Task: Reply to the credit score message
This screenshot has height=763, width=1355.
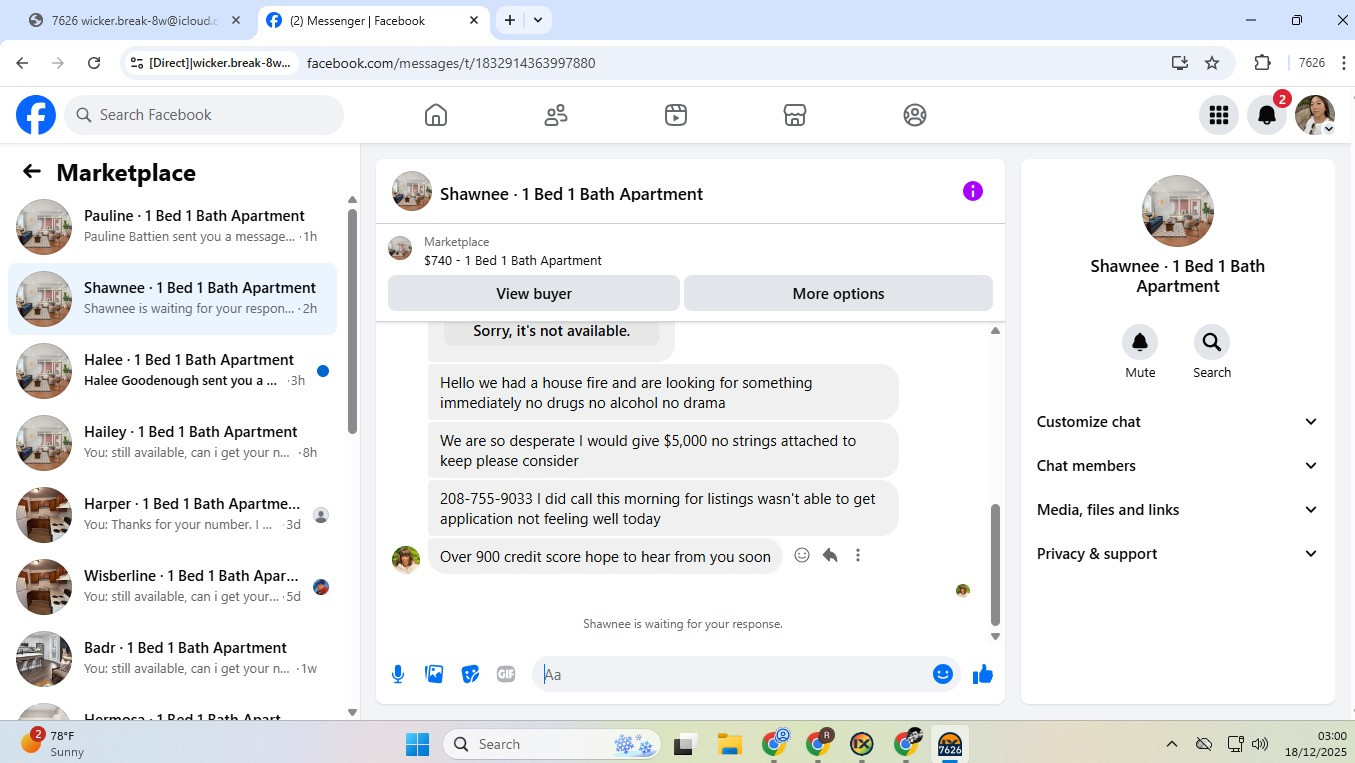Action: pyautogui.click(x=830, y=555)
